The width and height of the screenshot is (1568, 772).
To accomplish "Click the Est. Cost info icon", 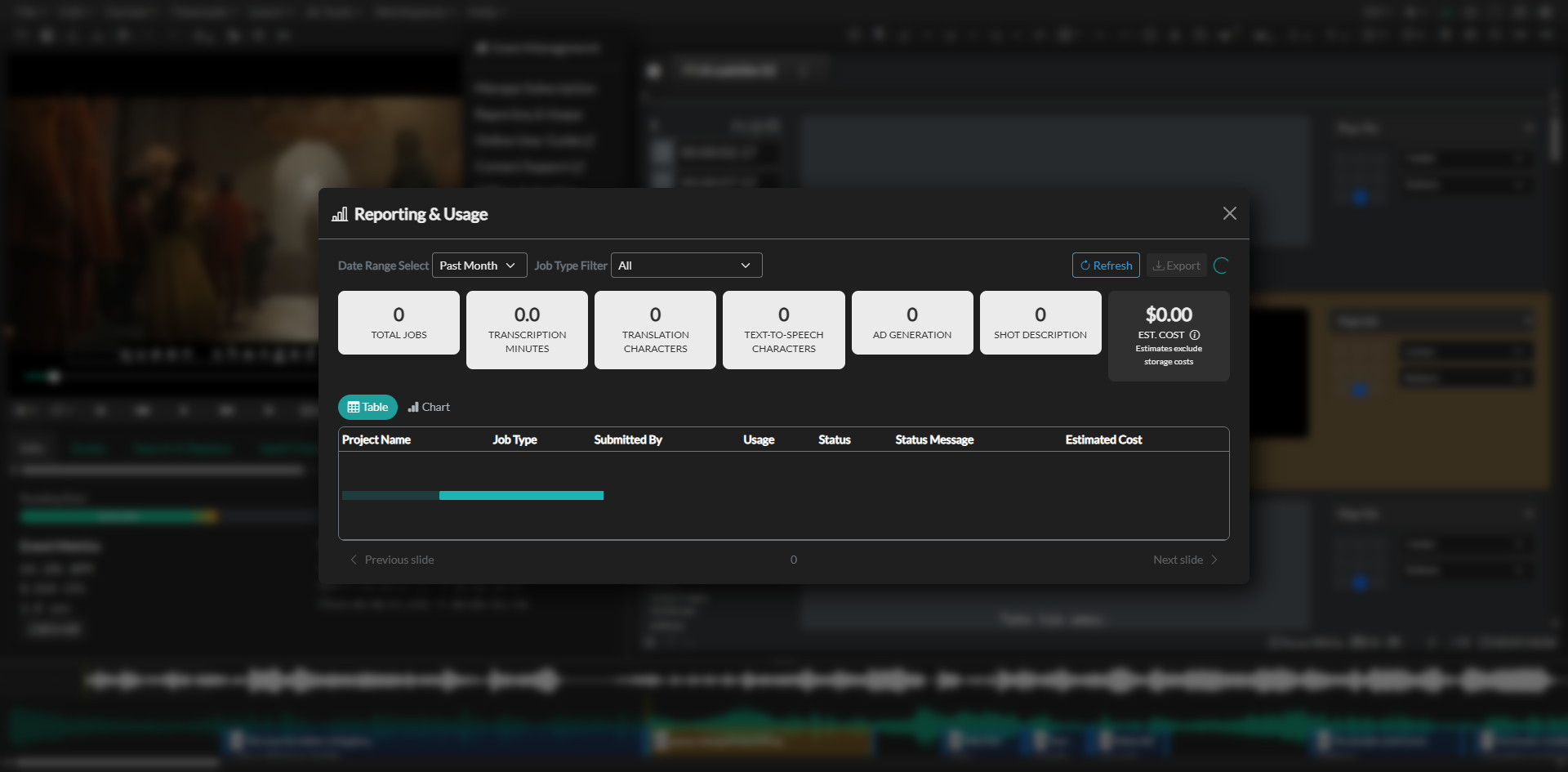I will (x=1195, y=335).
